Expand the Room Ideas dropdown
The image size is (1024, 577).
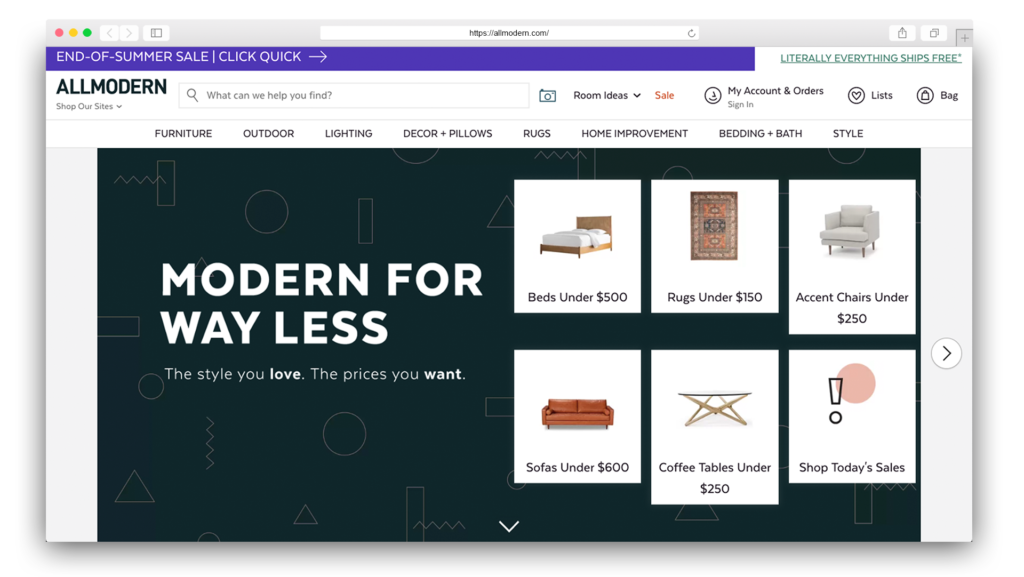[x=607, y=95]
